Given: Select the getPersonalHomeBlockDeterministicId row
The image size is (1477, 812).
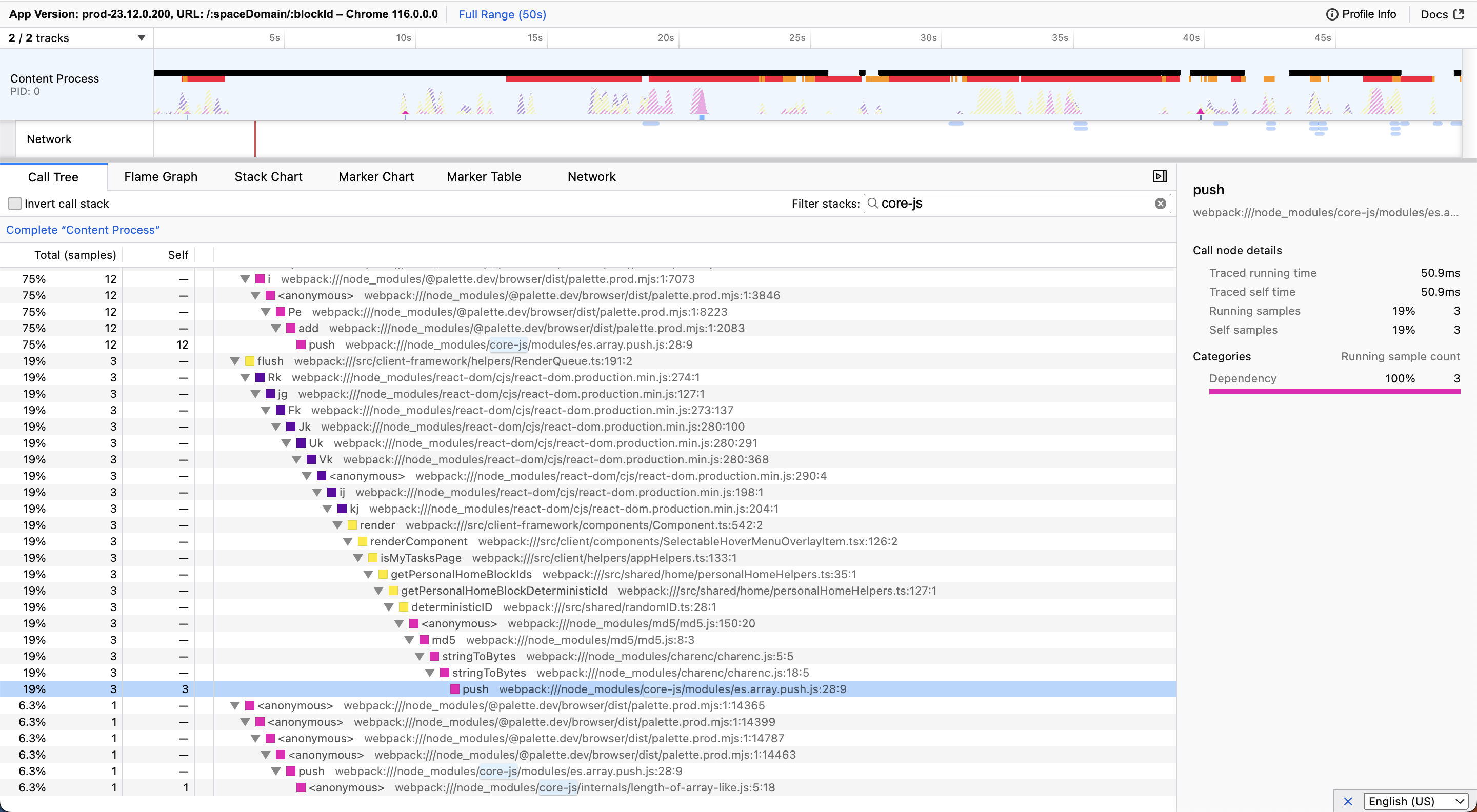Looking at the screenshot, I should pyautogui.click(x=588, y=591).
